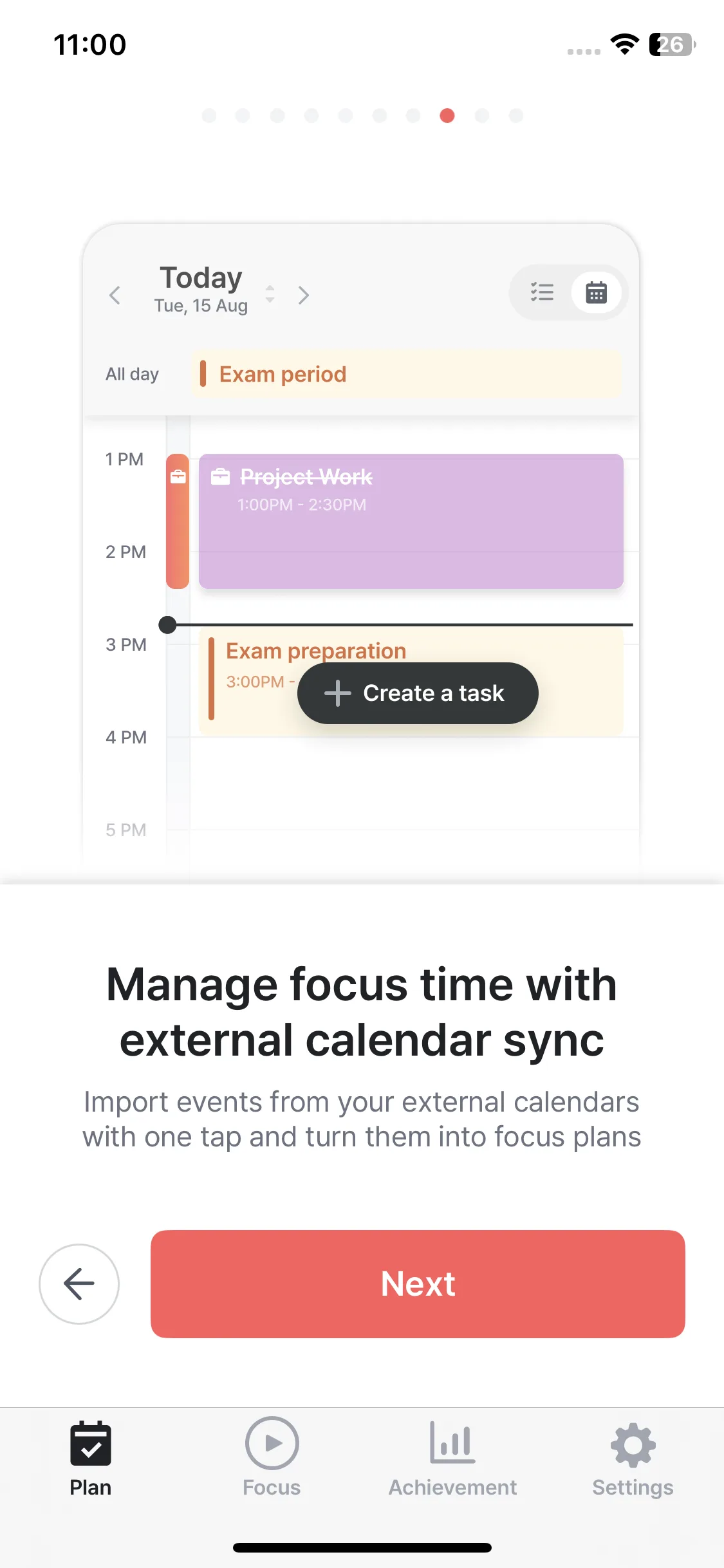Open the Plan tab
Viewport: 724px width, 1568px height.
click(x=91, y=1457)
